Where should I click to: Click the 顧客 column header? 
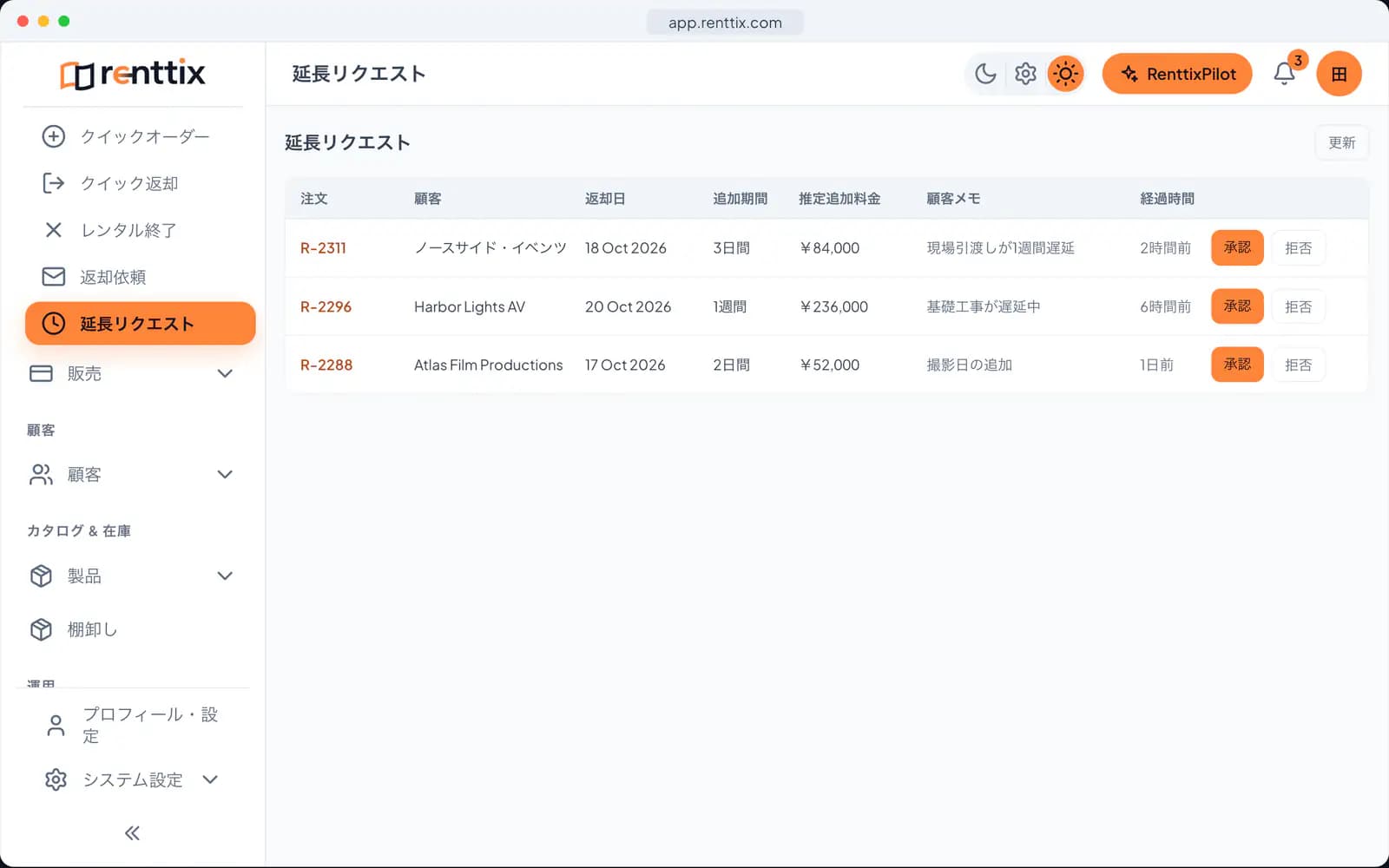point(428,199)
